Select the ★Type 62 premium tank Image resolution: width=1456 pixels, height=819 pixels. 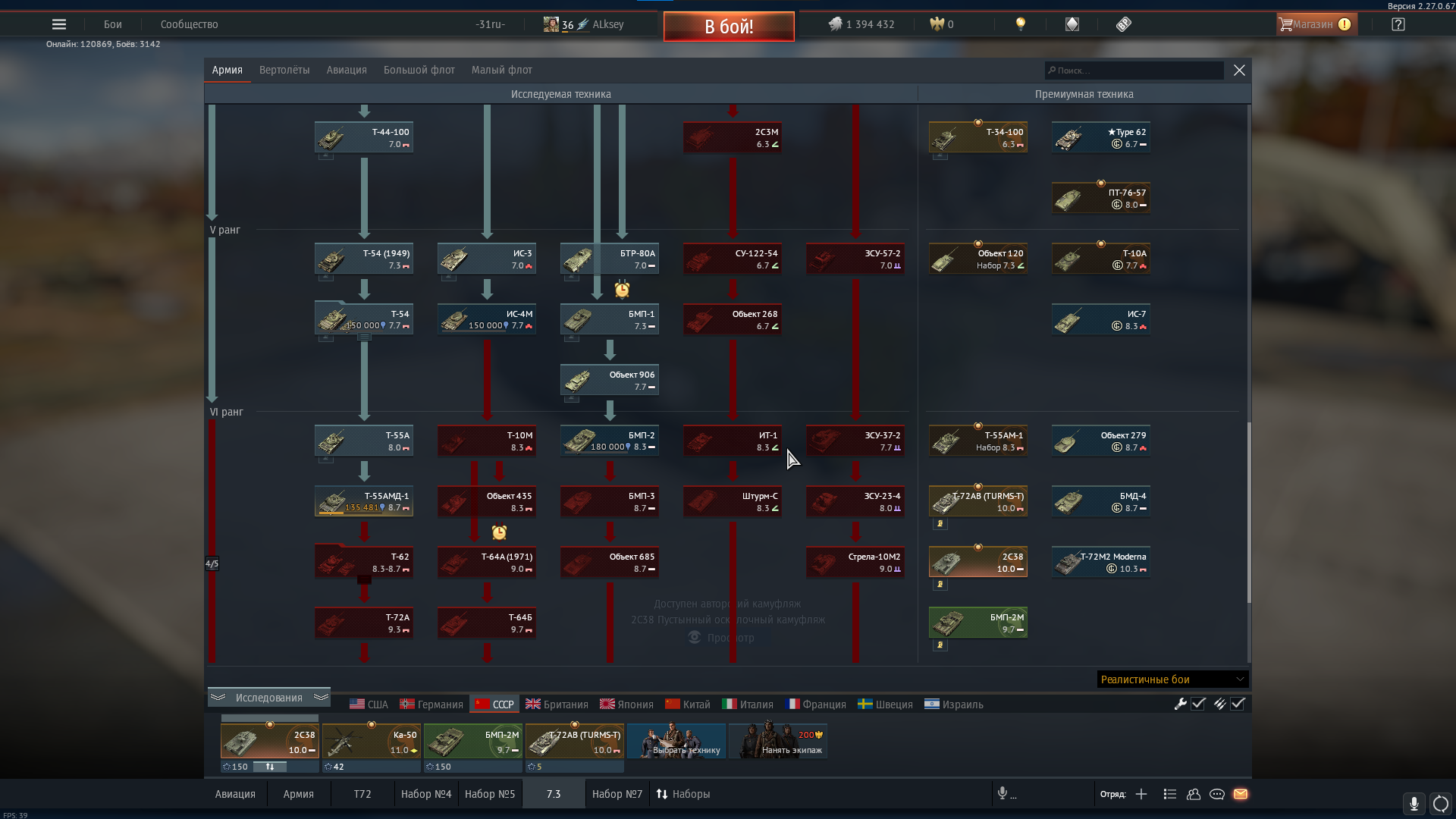coord(1101,137)
